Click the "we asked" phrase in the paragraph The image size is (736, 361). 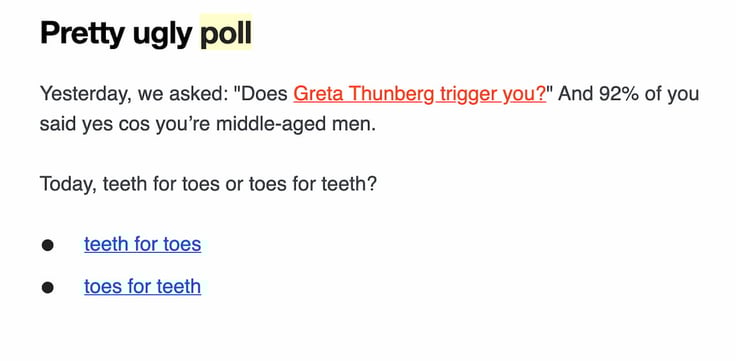(183, 94)
